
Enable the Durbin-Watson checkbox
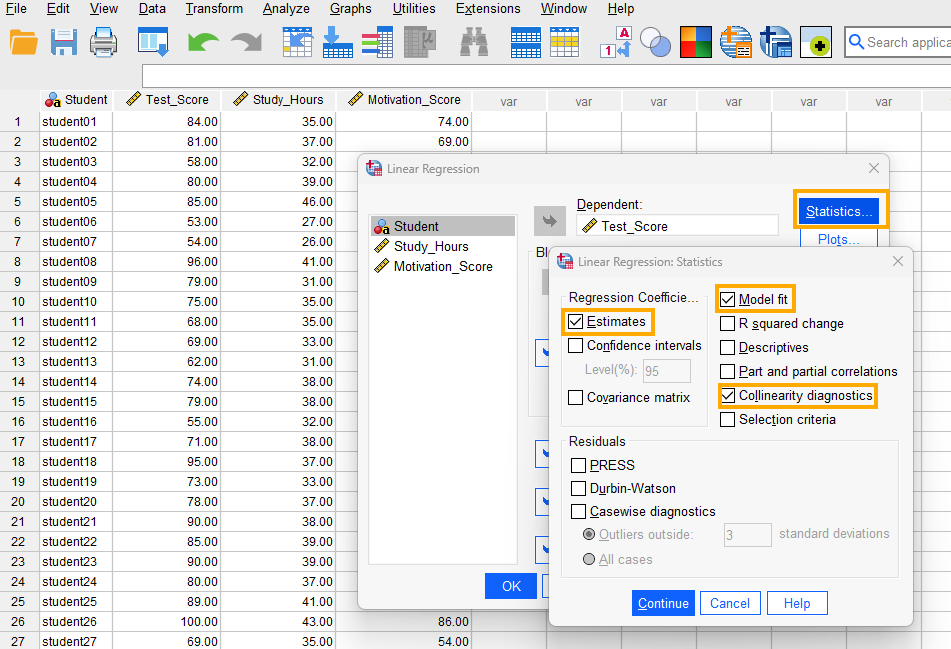click(x=579, y=489)
